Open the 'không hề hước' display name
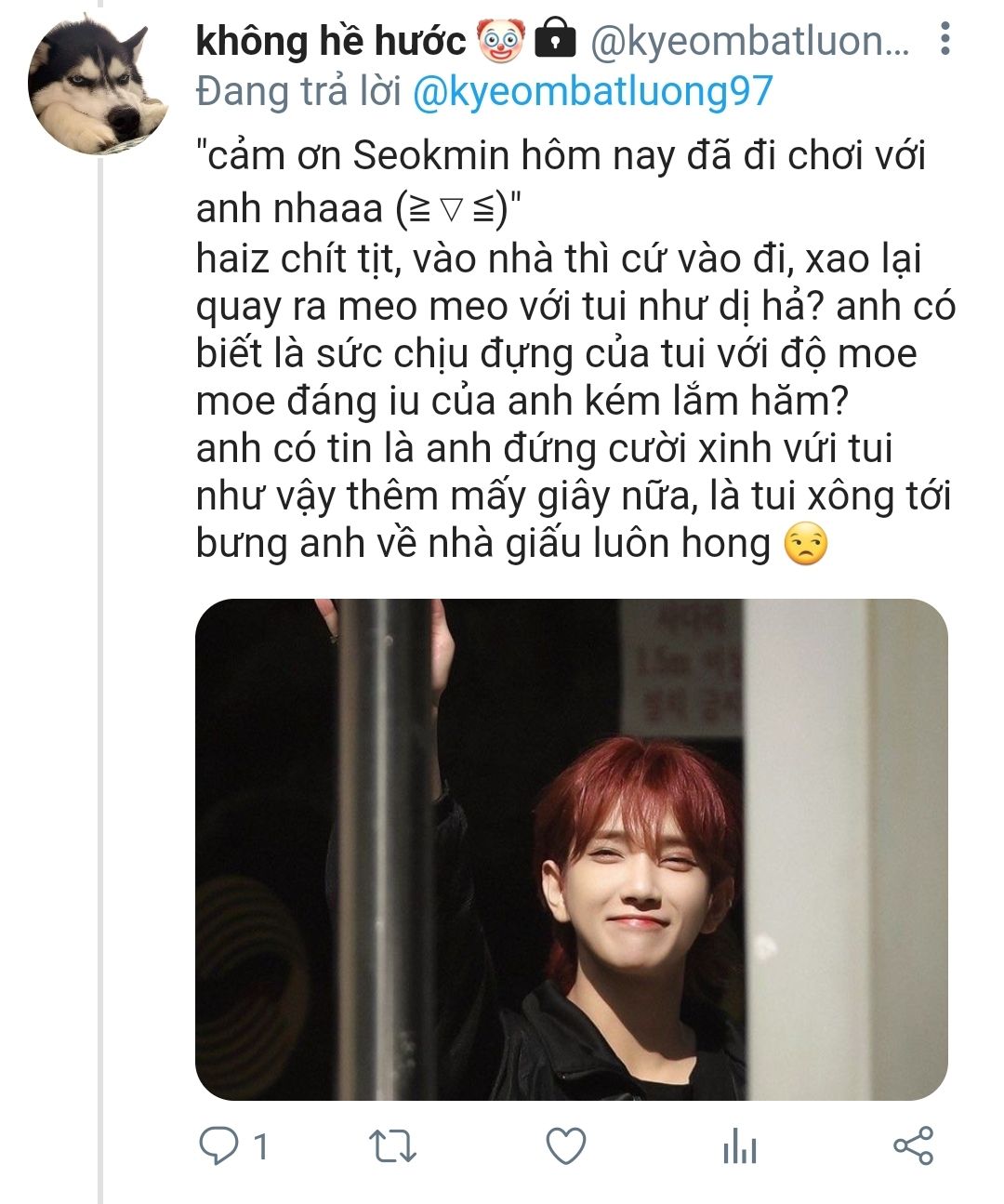This screenshot has height=1204, width=1004. [x=331, y=40]
